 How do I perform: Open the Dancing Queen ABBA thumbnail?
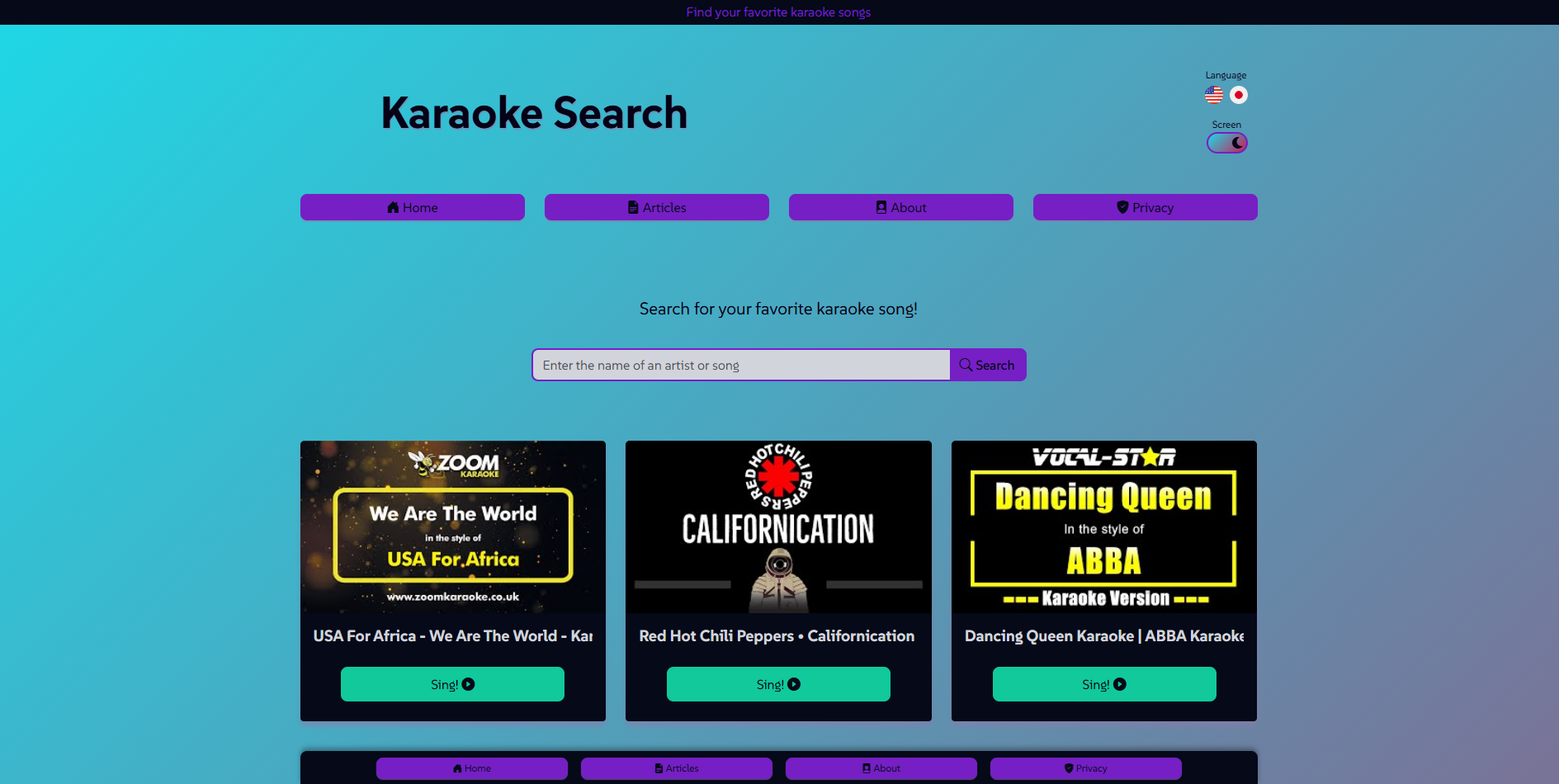pos(1104,527)
